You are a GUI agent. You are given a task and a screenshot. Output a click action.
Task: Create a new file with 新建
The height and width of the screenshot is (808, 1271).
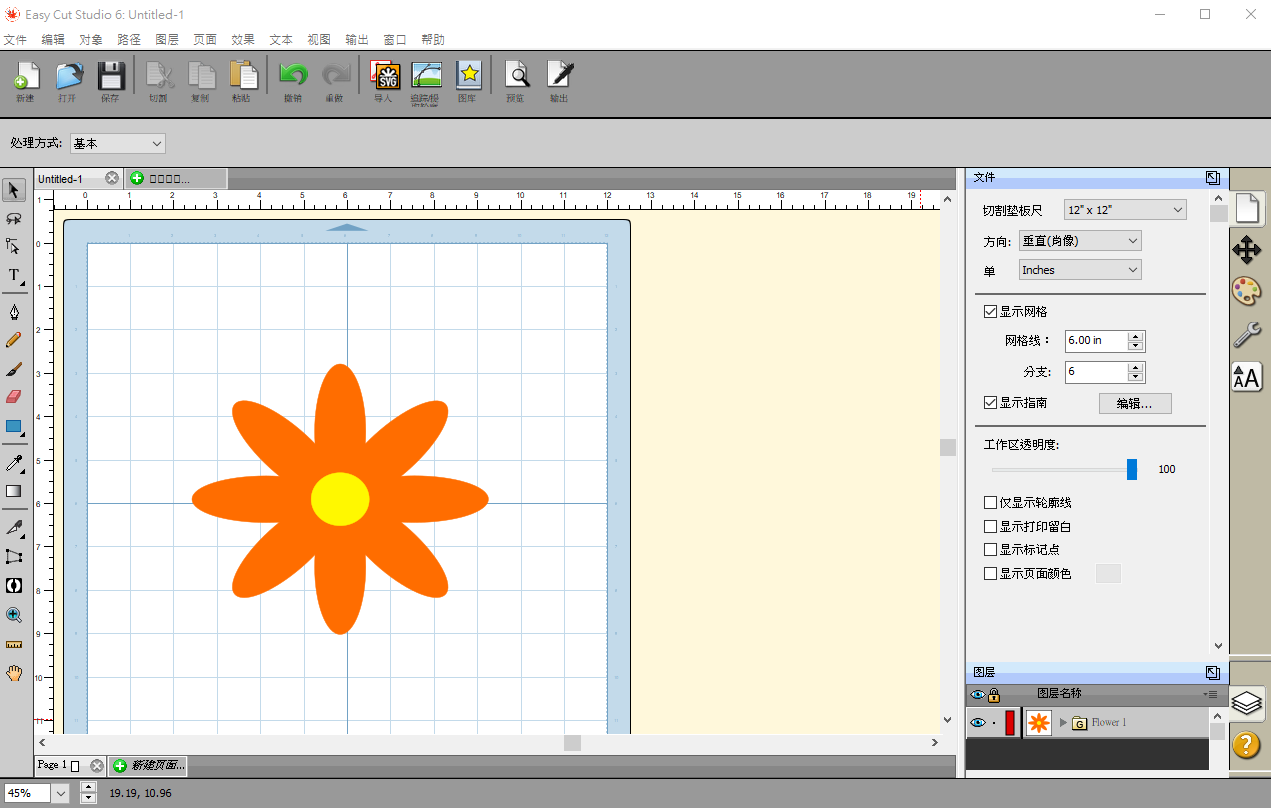25,80
